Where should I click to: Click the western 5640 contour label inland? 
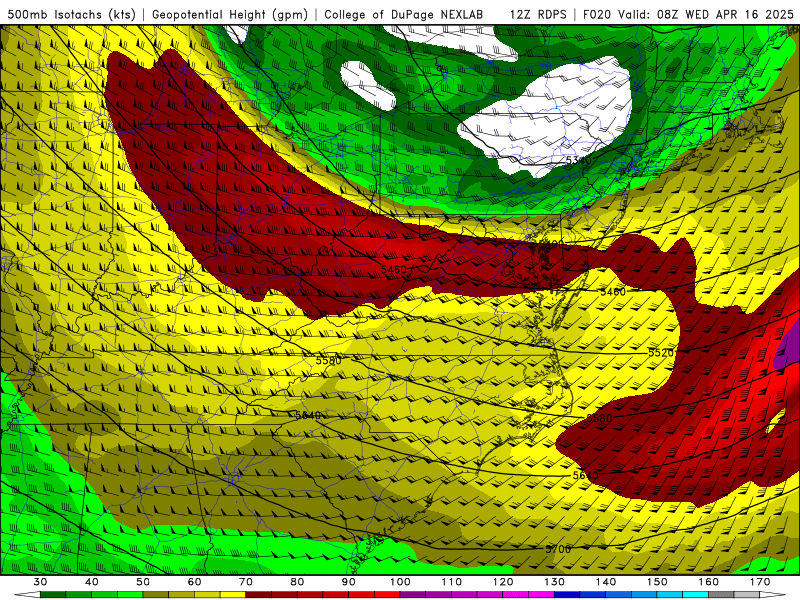coord(308,415)
